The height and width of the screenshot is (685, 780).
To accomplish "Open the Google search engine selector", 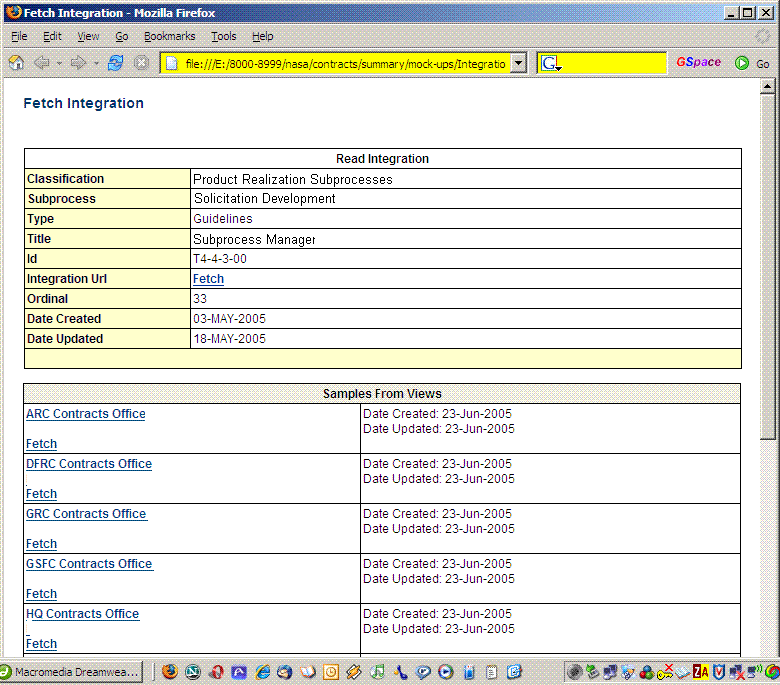I will click(551, 63).
